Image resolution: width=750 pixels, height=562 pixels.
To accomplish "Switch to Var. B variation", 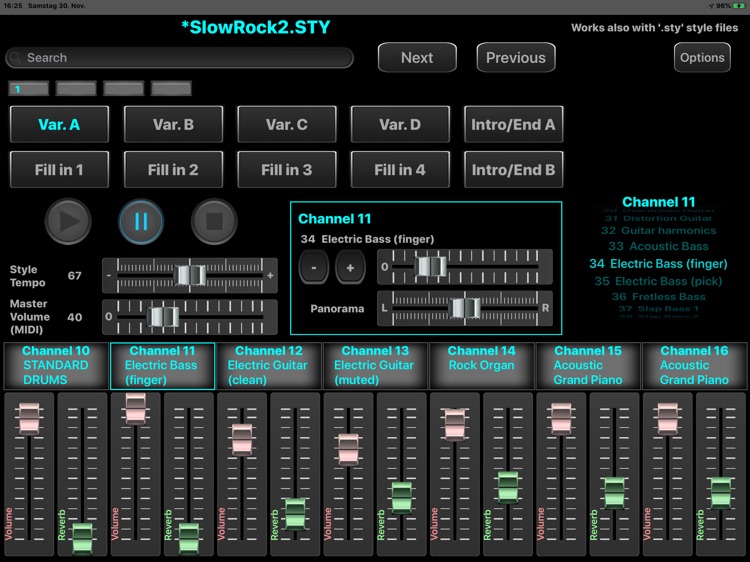I will coord(173,124).
